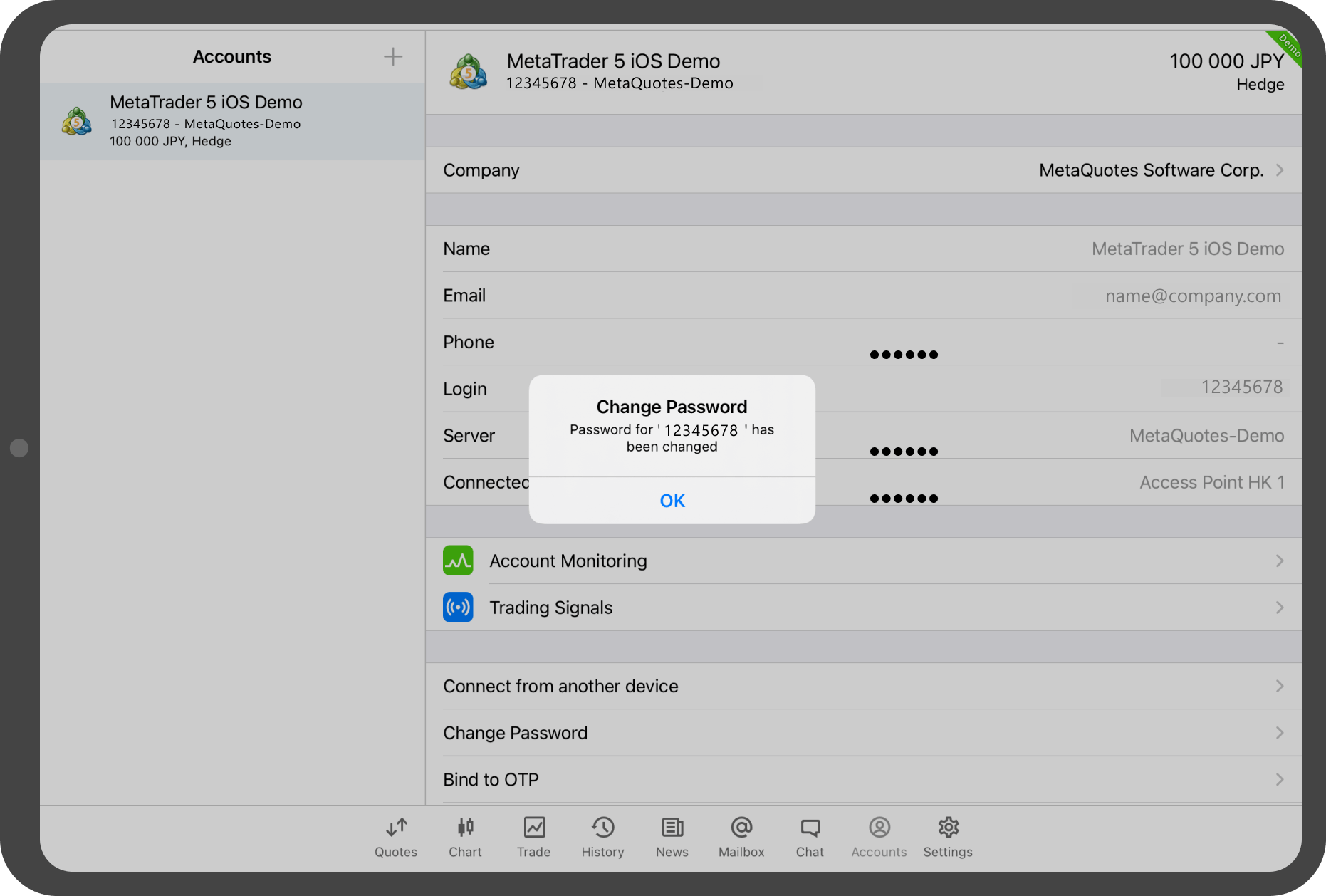Tap the plus icon to add account
Image resolution: width=1326 pixels, height=896 pixels.
pyautogui.click(x=392, y=57)
